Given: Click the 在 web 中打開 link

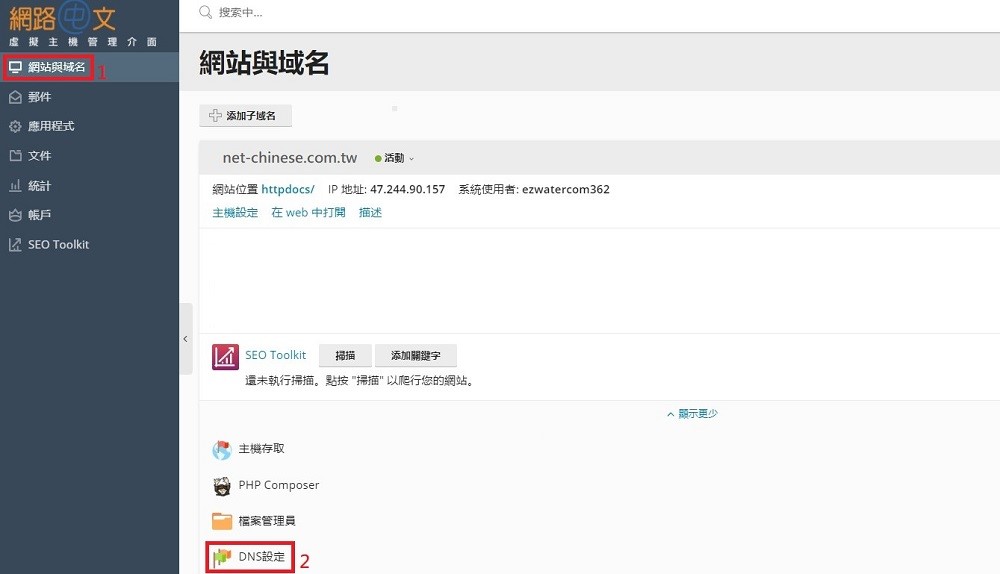Looking at the screenshot, I should 308,212.
